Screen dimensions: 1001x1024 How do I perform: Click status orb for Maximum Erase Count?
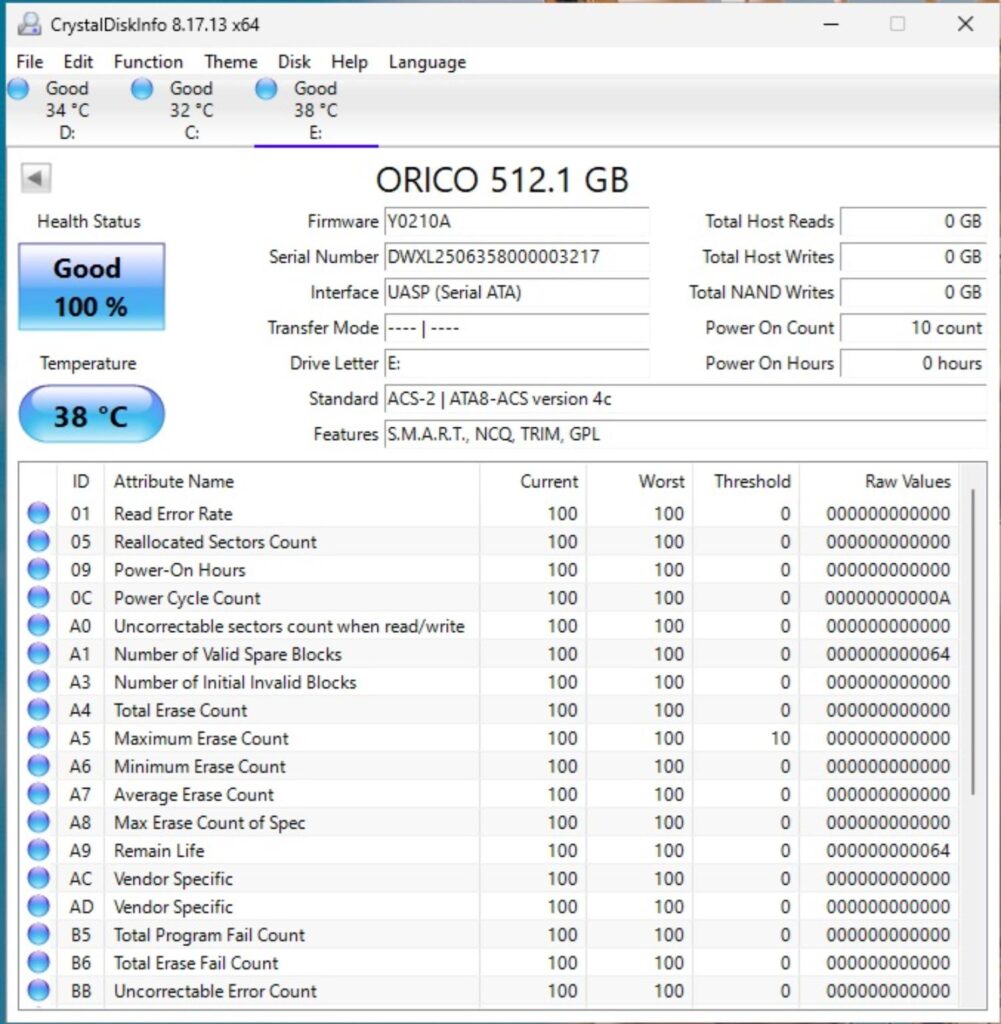39,738
